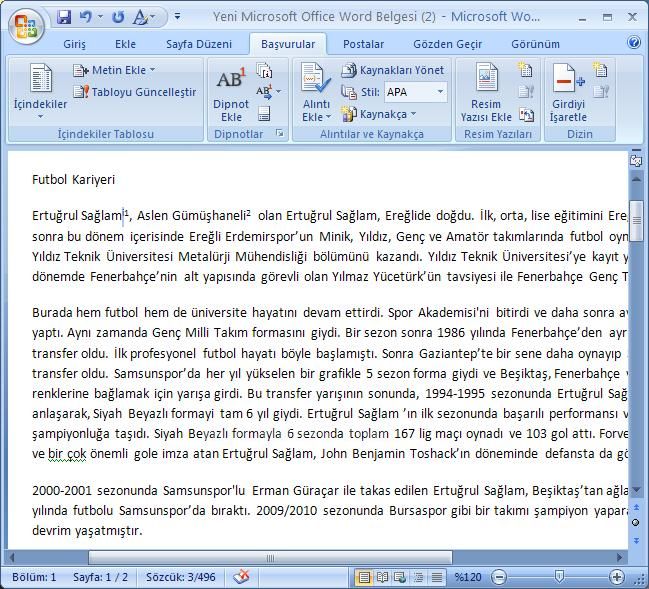The height and width of the screenshot is (589, 649).
Task: Go to next footnote icon
Action: pos(264,91)
